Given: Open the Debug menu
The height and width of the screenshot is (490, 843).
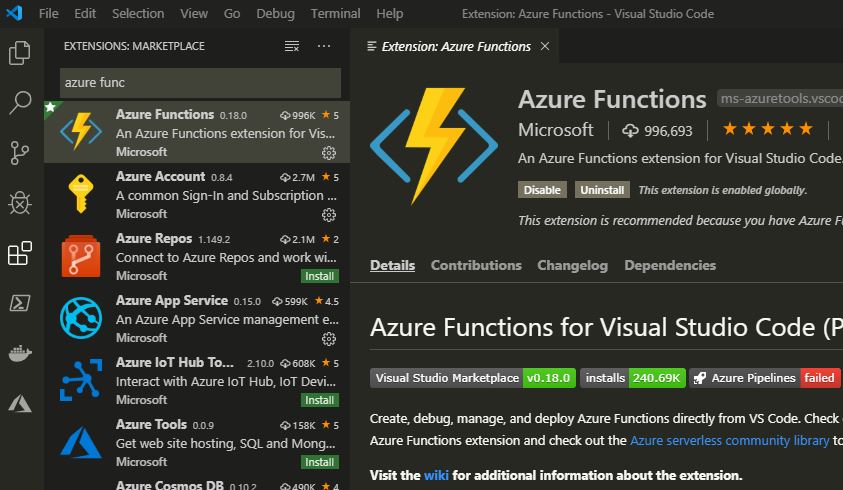Looking at the screenshot, I should click(275, 13).
